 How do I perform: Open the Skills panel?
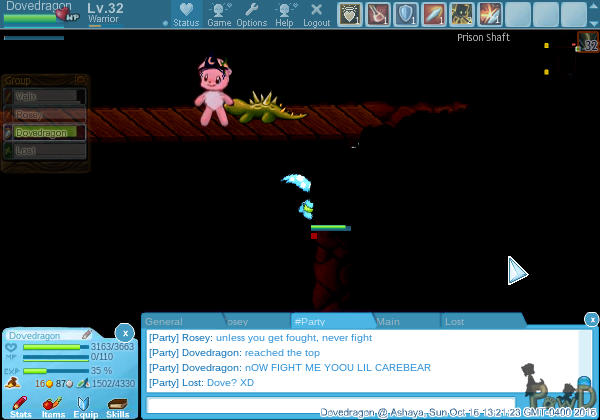click(118, 405)
